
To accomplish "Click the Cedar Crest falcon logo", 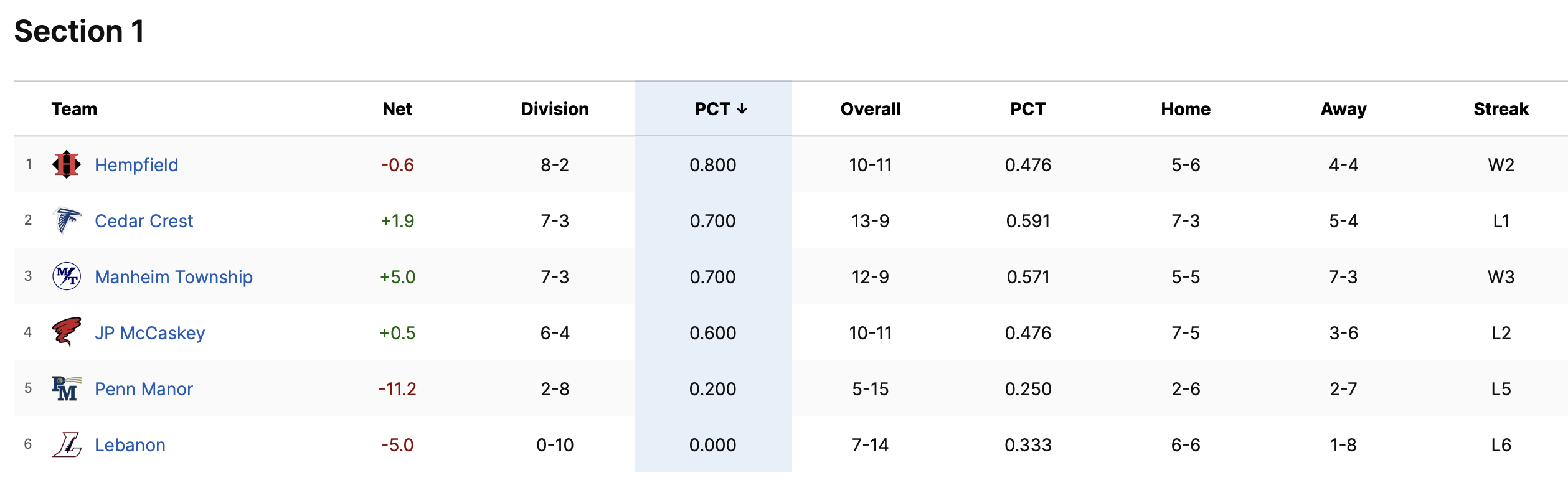I will pyautogui.click(x=67, y=220).
